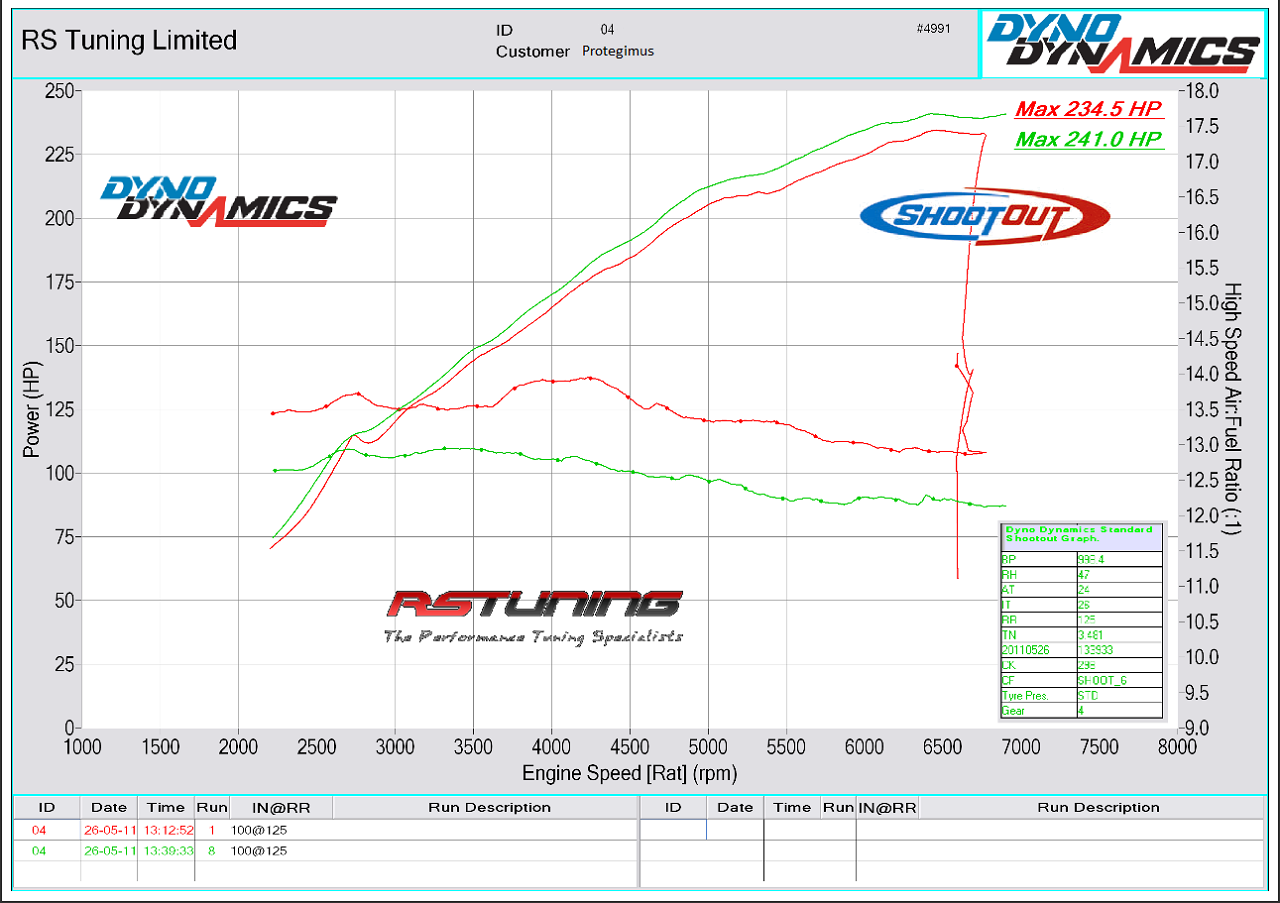Click the Customer name Protegimus field
1280x903 pixels.
coord(617,51)
